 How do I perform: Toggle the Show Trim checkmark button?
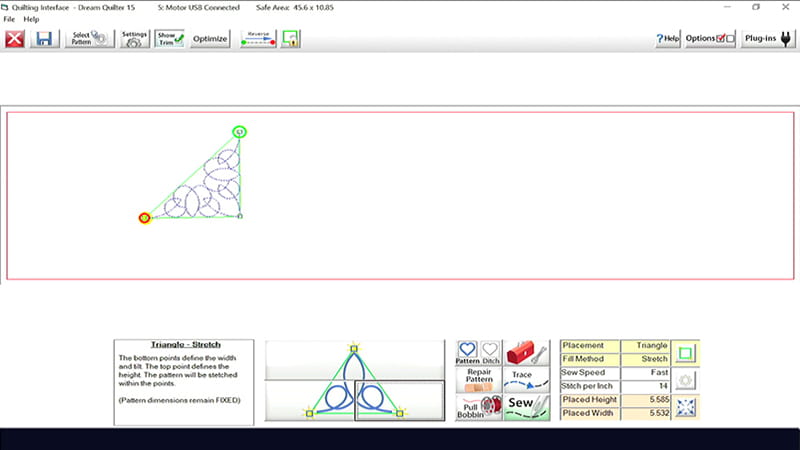(169, 39)
